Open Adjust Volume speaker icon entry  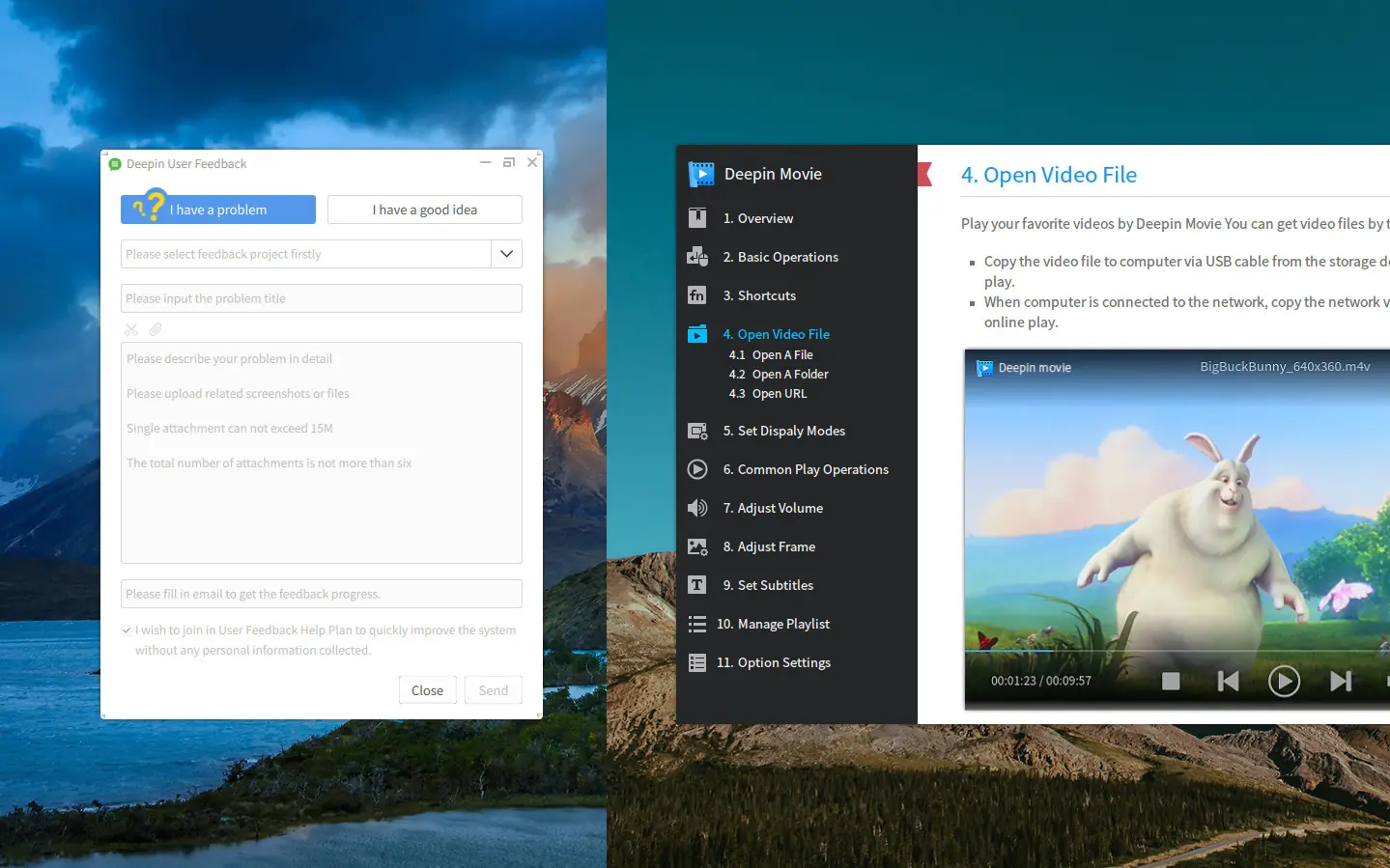(697, 508)
